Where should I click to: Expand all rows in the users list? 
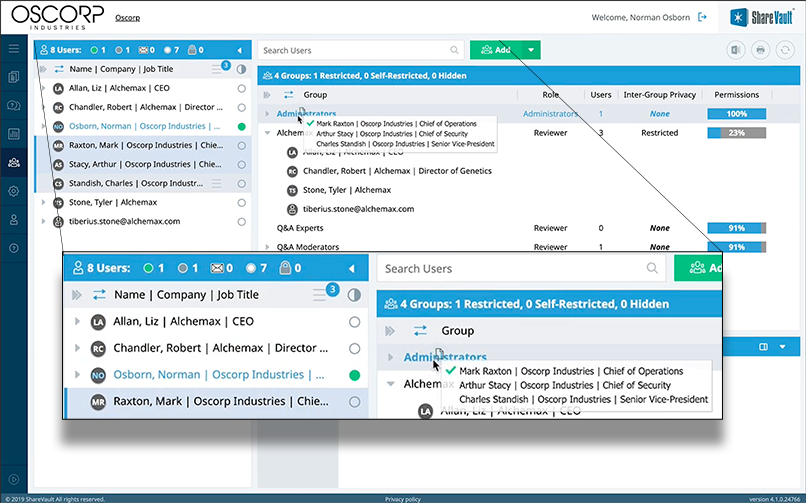coord(43,69)
